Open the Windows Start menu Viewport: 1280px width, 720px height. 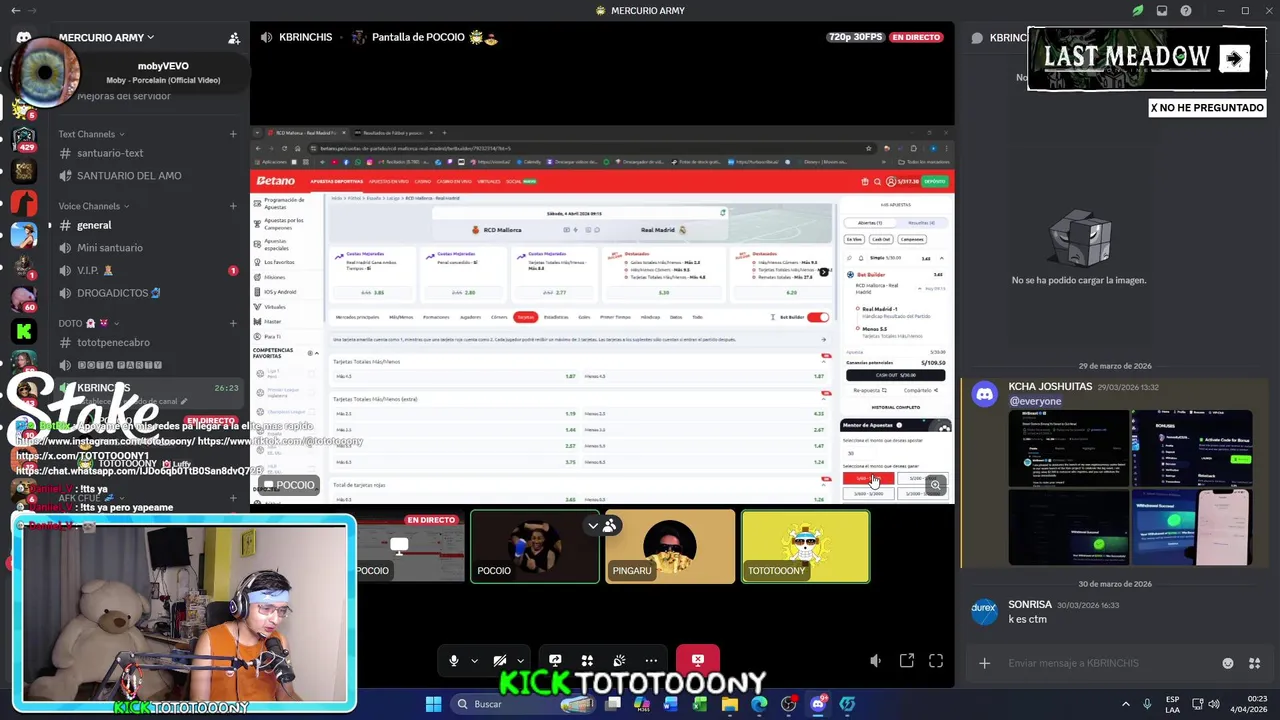(434, 704)
